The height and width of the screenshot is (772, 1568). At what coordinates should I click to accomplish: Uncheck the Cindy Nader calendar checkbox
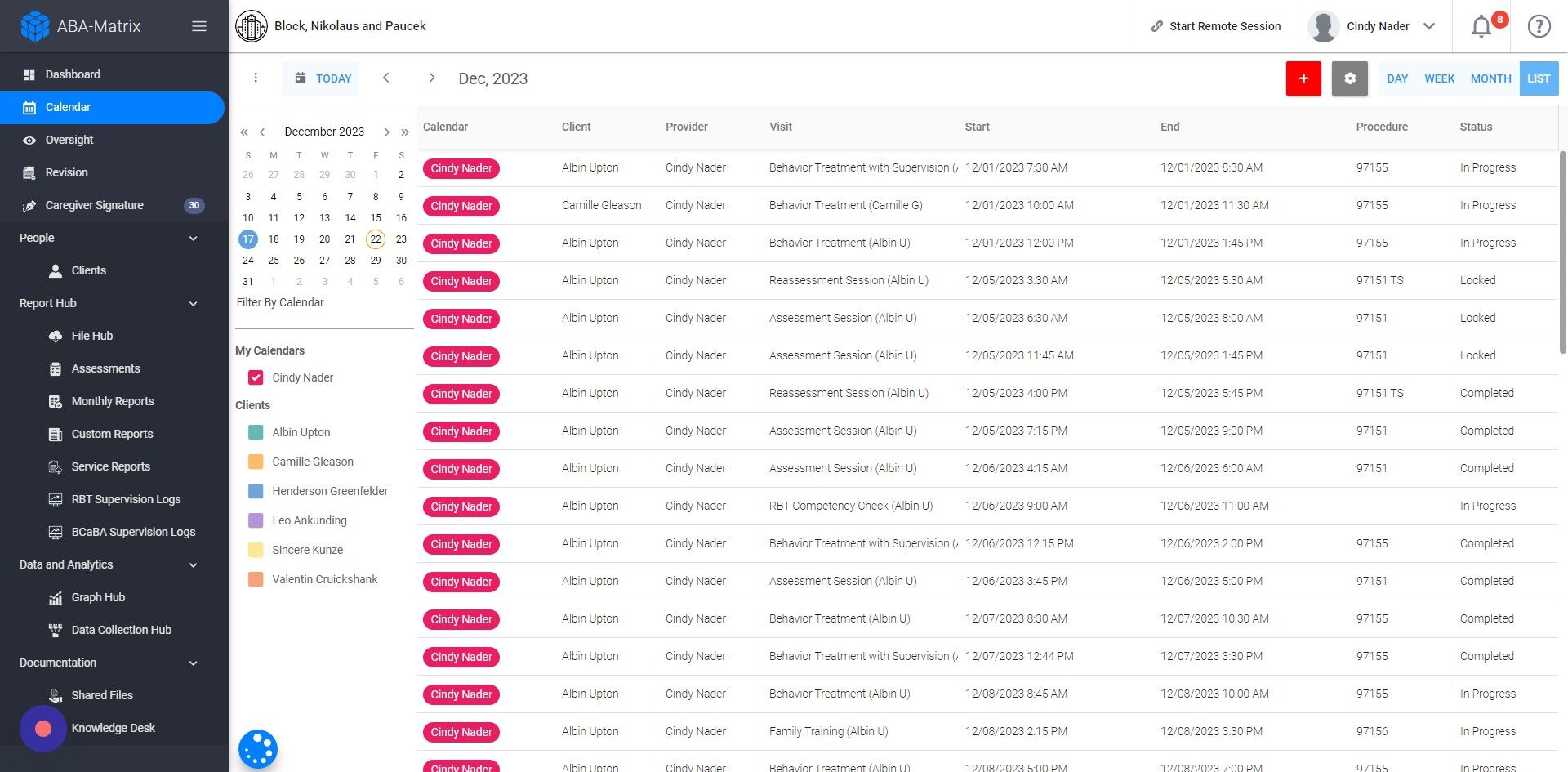(256, 377)
